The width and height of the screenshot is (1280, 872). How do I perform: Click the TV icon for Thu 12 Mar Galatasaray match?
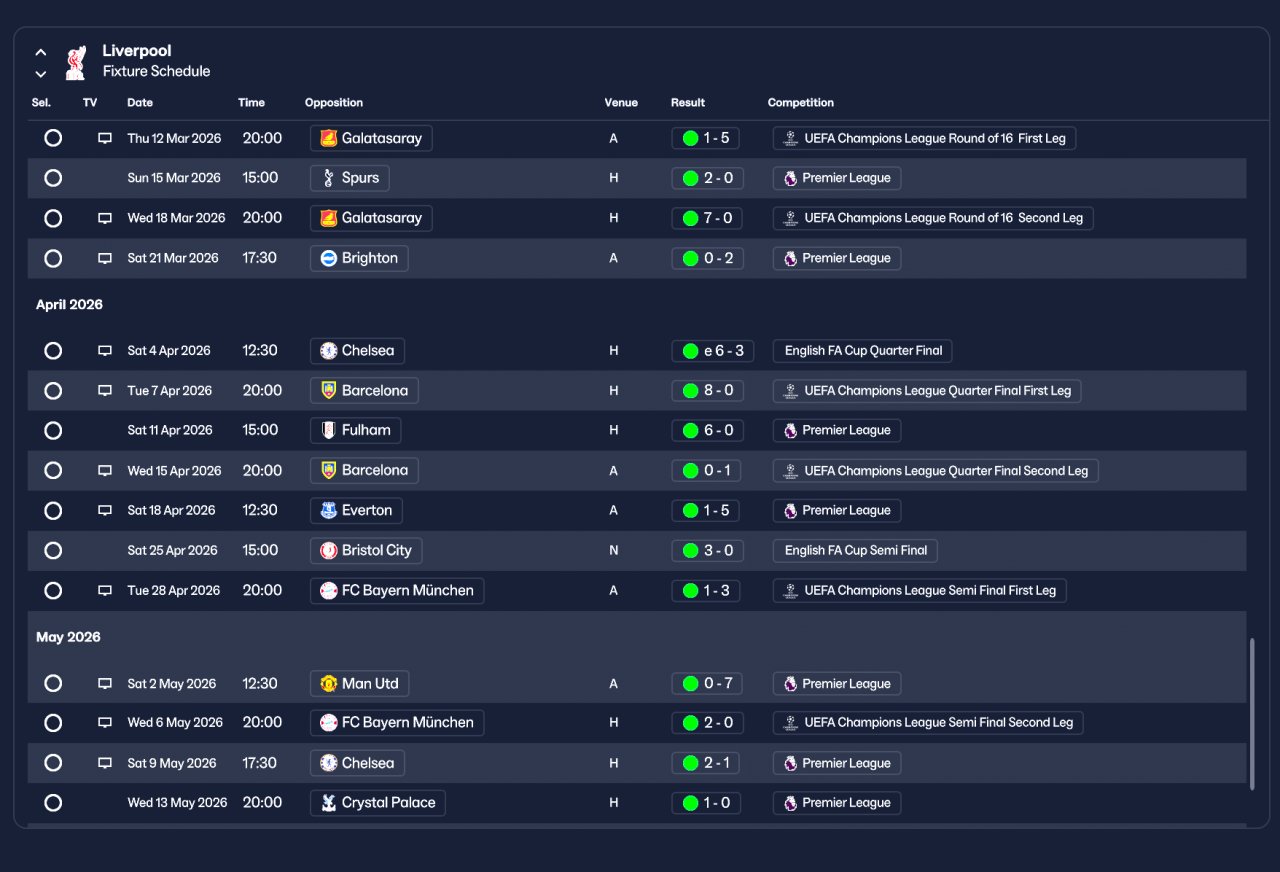coord(105,138)
